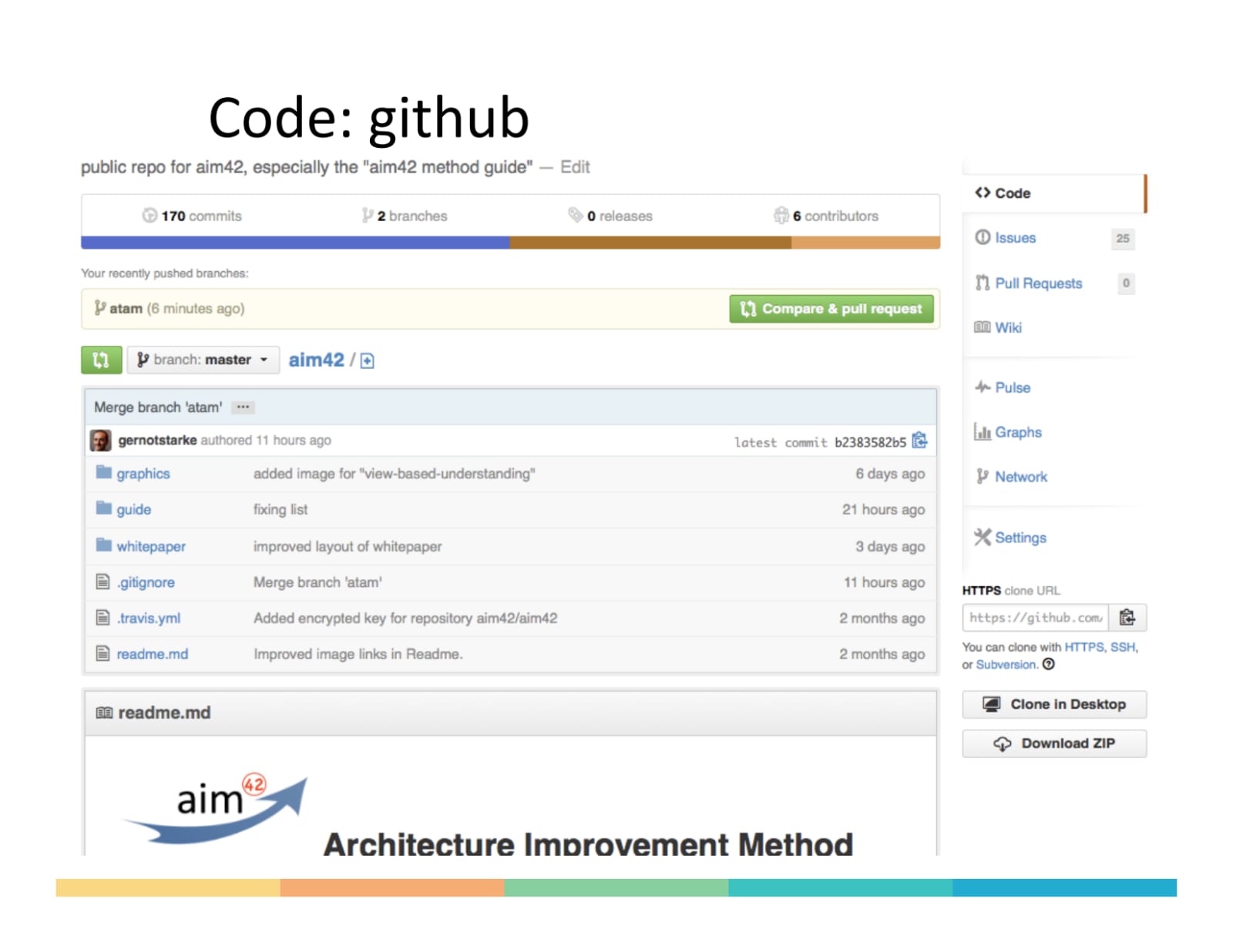Open the Network tab label
The height and width of the screenshot is (952, 1233).
pyautogui.click(x=1021, y=477)
